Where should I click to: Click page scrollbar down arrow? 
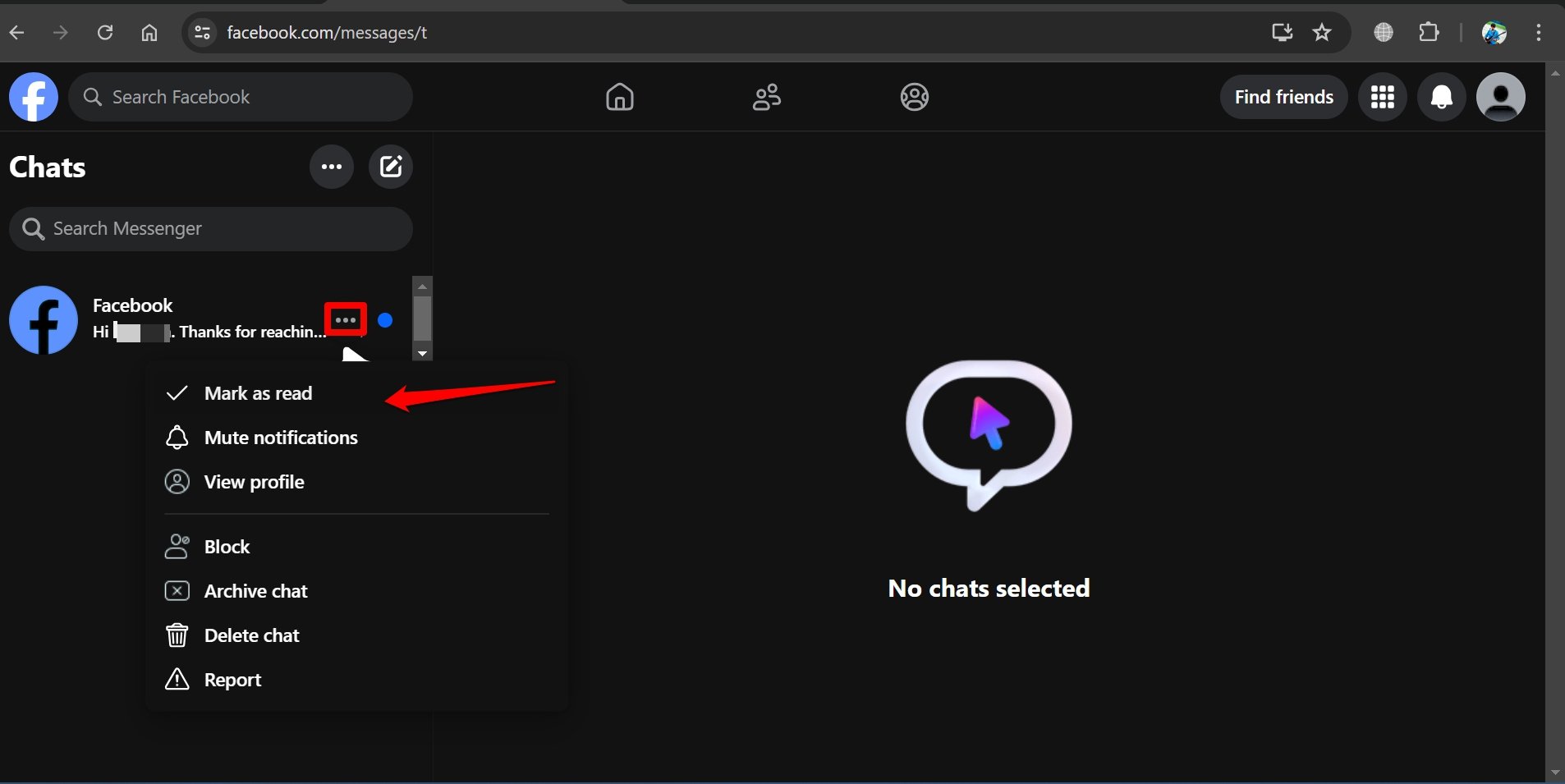click(1555, 773)
